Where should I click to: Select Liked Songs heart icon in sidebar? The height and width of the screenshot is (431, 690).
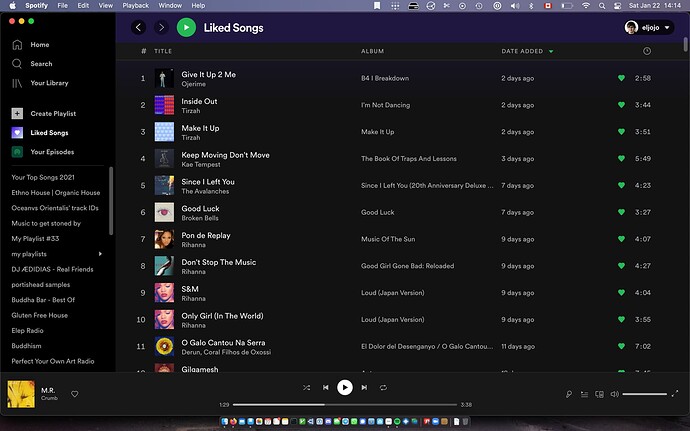tap(17, 133)
